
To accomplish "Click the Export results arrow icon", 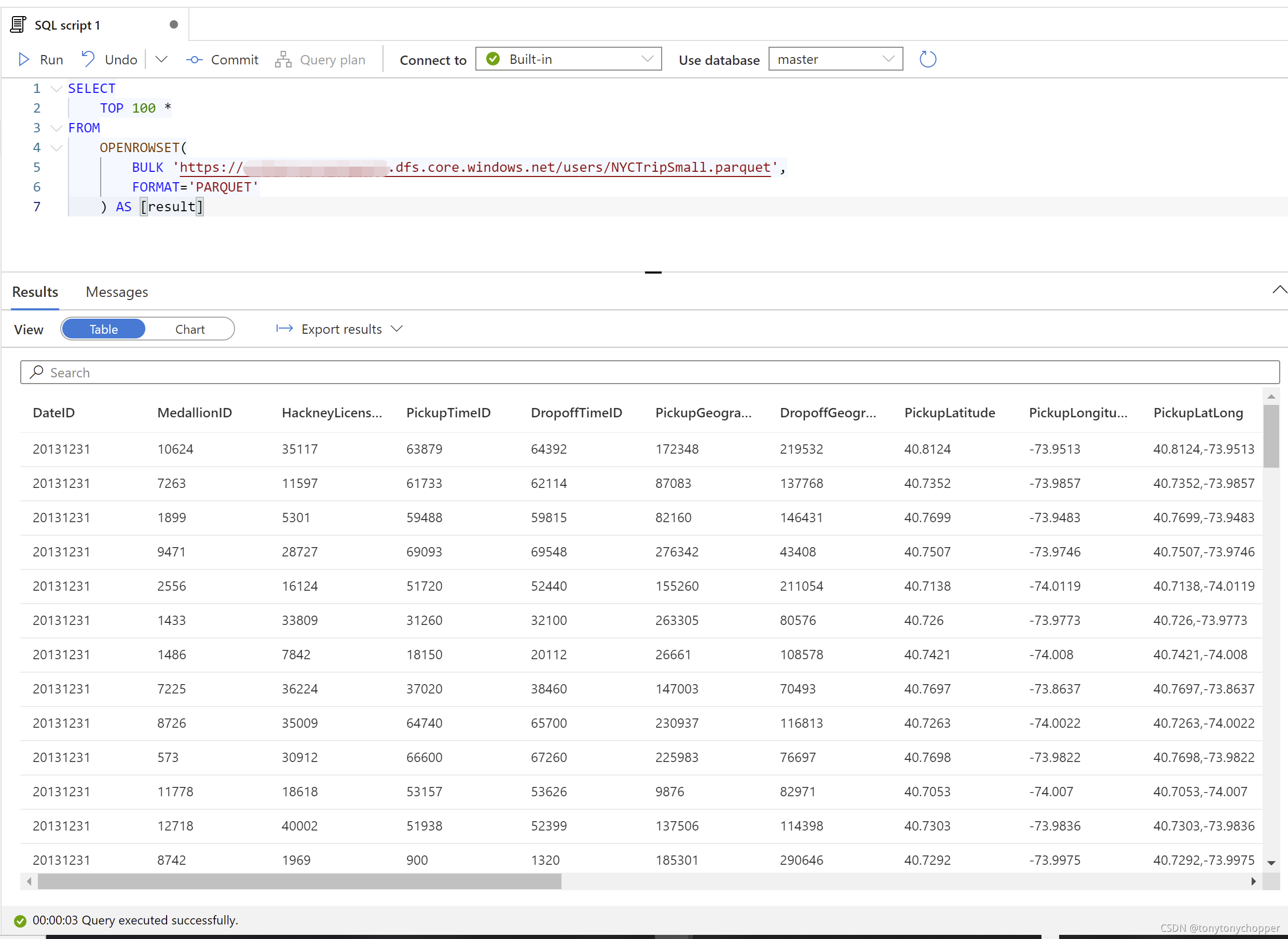I will click(x=284, y=329).
